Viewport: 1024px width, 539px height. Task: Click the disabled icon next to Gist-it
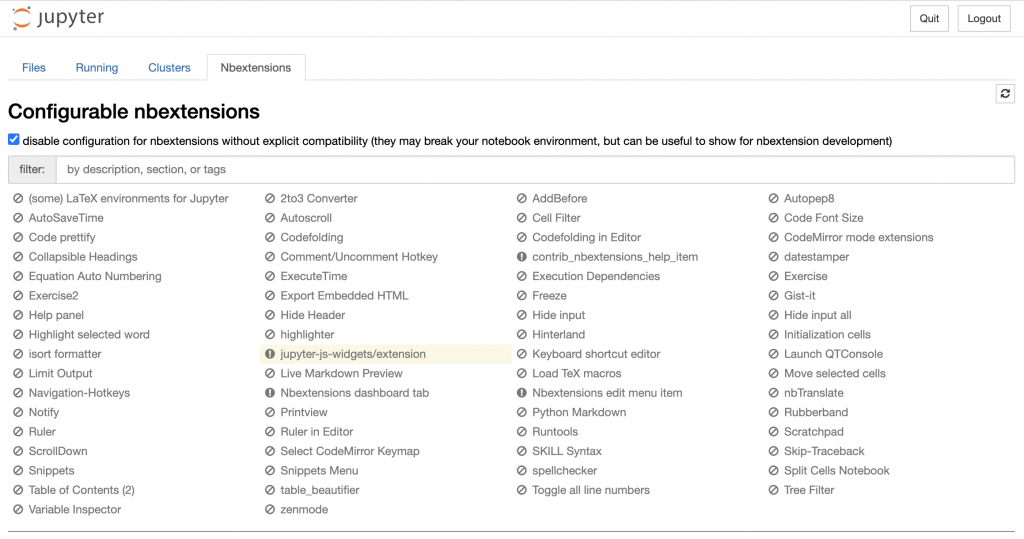click(x=773, y=295)
